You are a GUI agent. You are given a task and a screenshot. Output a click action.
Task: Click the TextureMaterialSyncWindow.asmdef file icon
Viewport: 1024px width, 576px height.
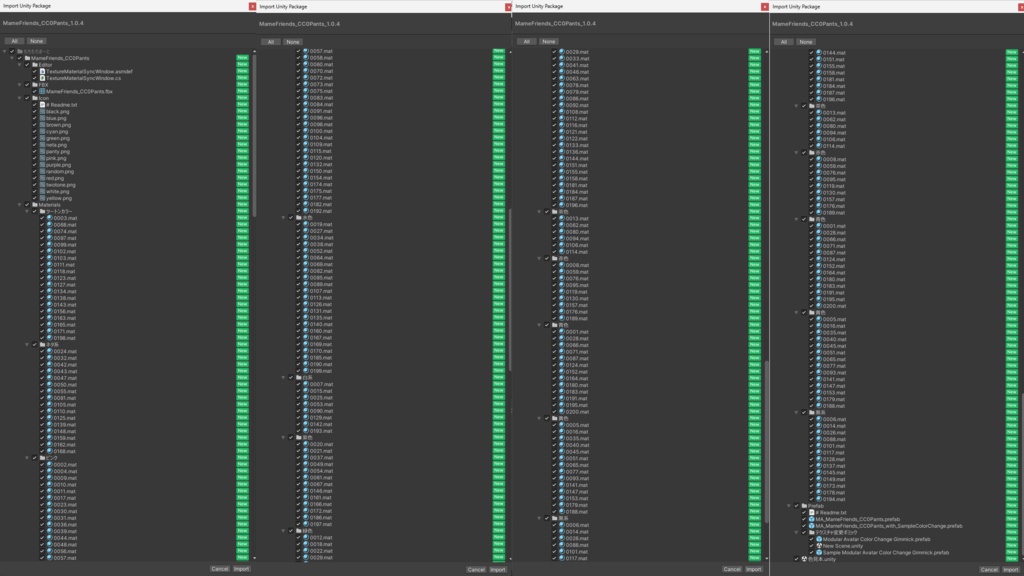[42, 71]
